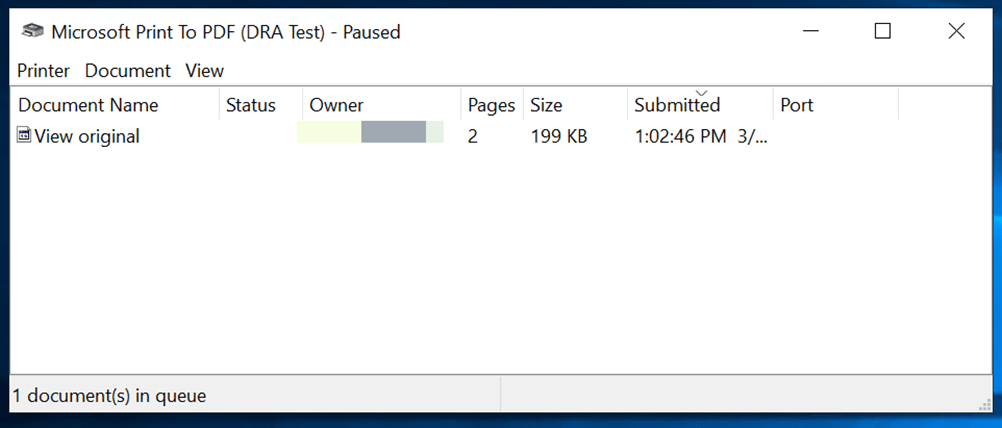Click the Submitted column header
Viewport: 1002px width, 428px height.
click(x=677, y=105)
